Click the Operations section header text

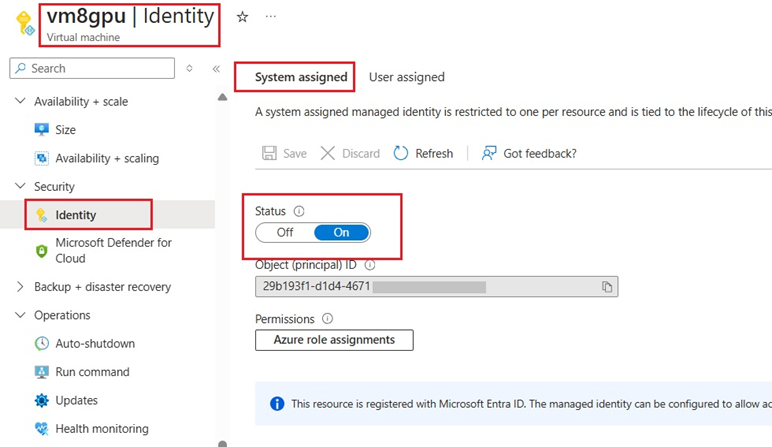pos(62,315)
